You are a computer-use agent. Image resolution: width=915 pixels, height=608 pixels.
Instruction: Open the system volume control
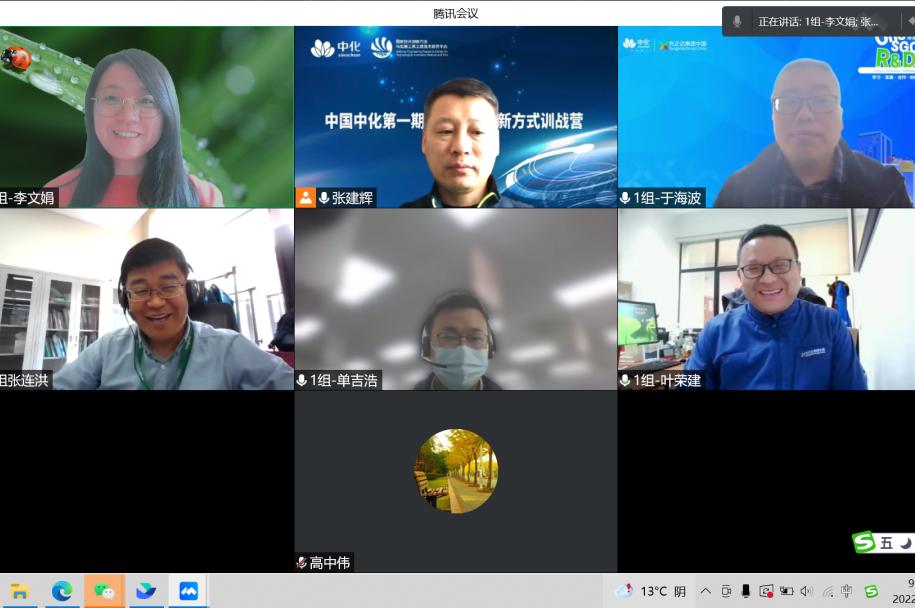[x=808, y=591]
